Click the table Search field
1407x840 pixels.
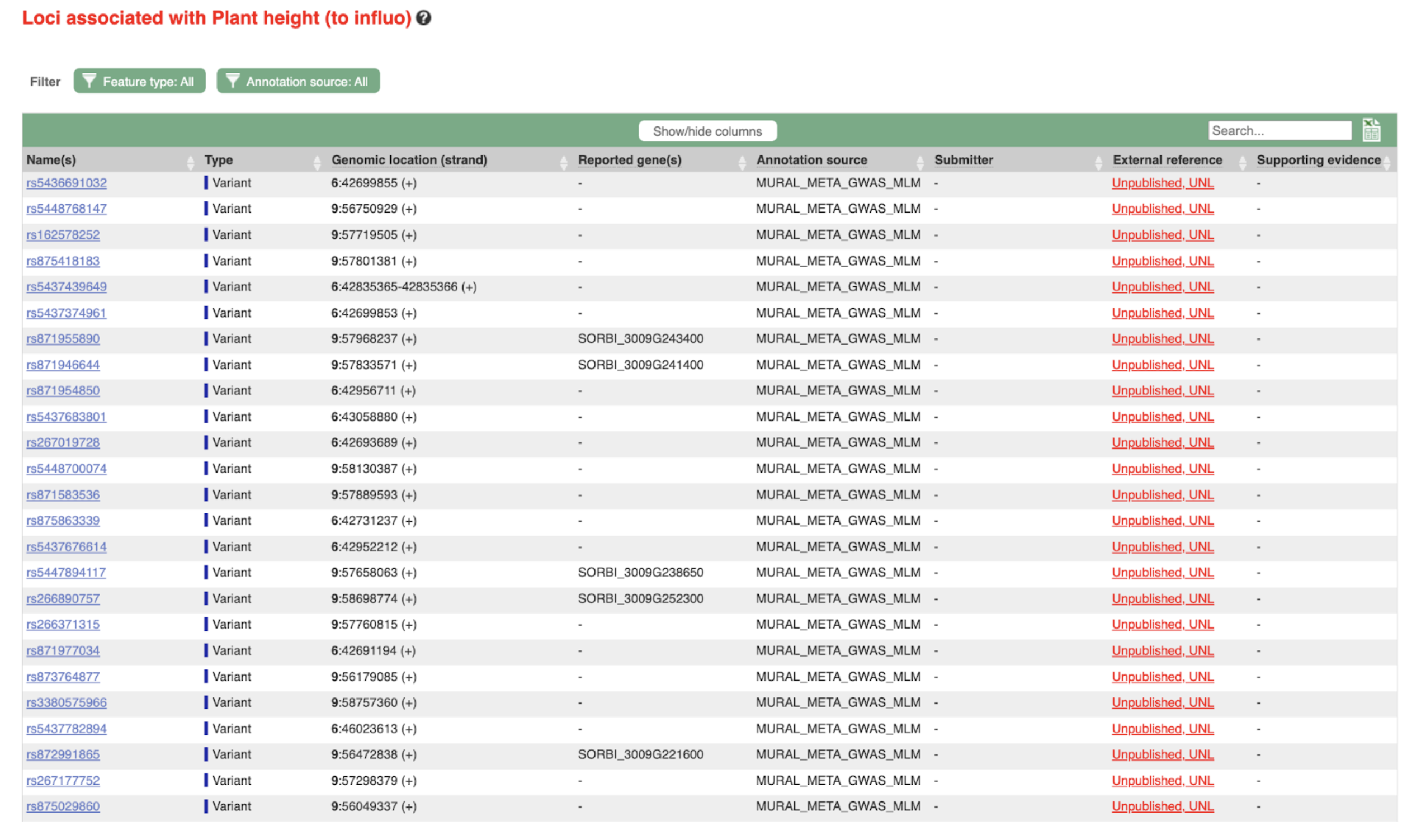[x=1279, y=131]
